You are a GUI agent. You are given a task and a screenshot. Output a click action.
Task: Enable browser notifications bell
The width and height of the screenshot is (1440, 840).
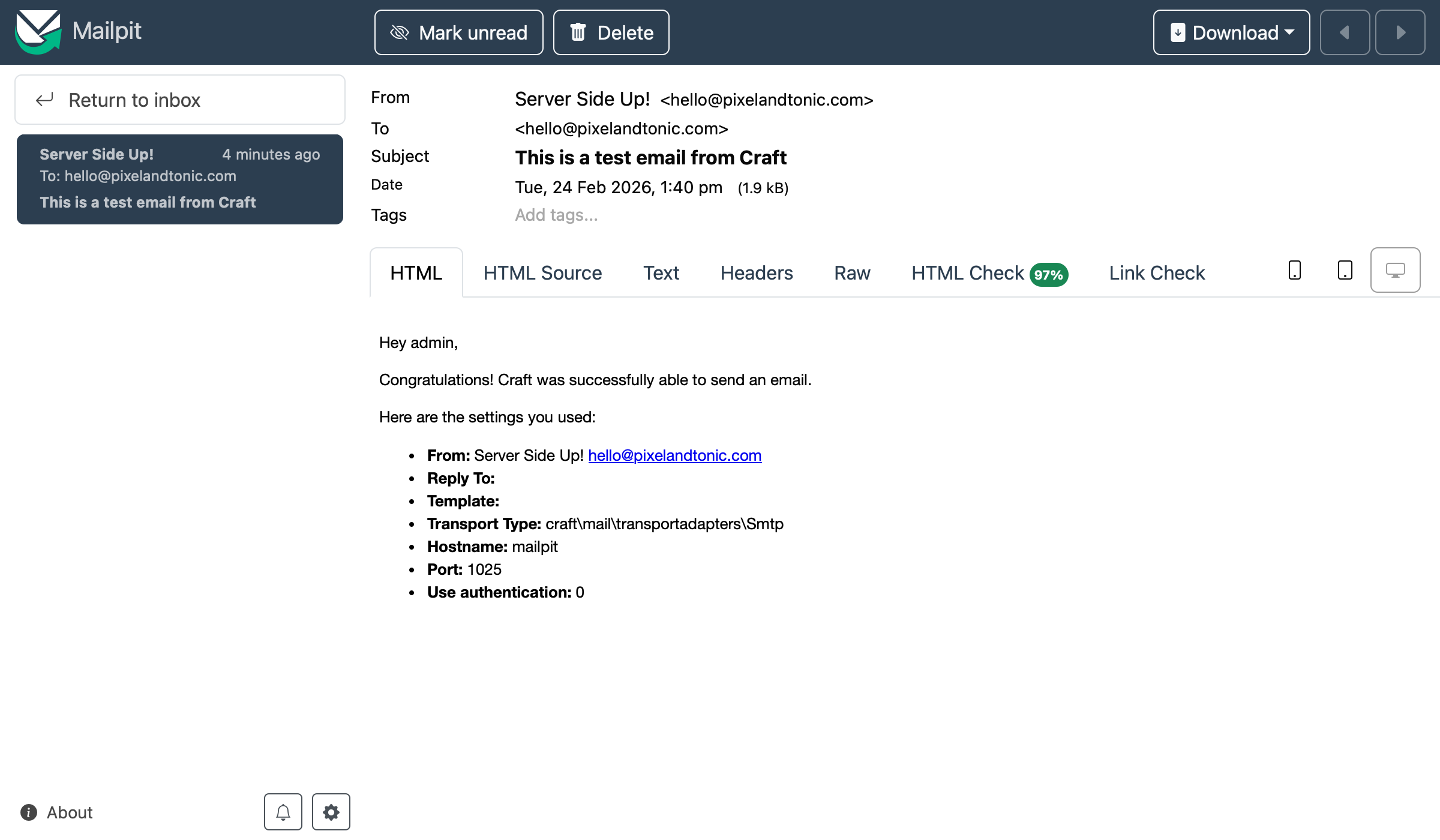coord(283,812)
